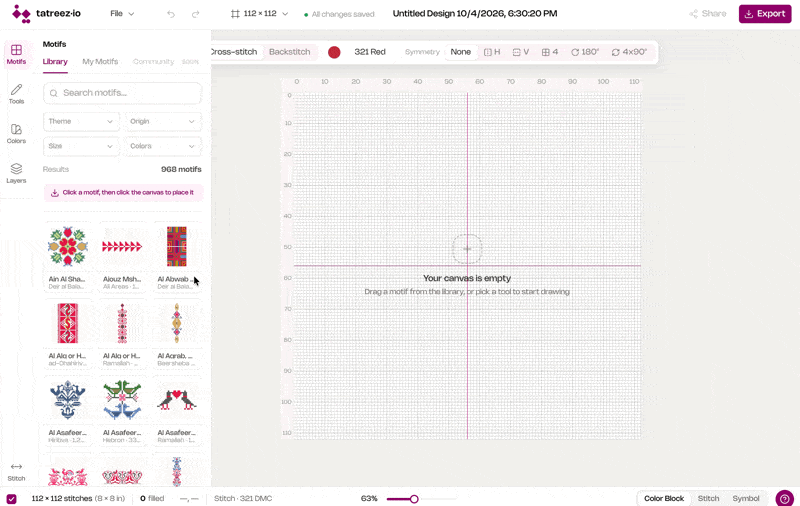Toggle the checkbox in the status bar
Image resolution: width=800 pixels, height=506 pixels.
11,499
